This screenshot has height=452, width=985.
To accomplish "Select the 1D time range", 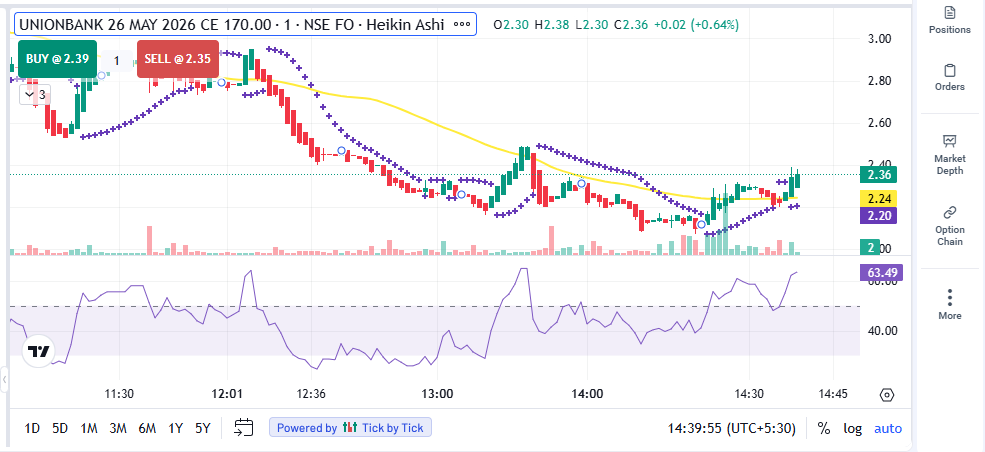I will click(x=32, y=429).
